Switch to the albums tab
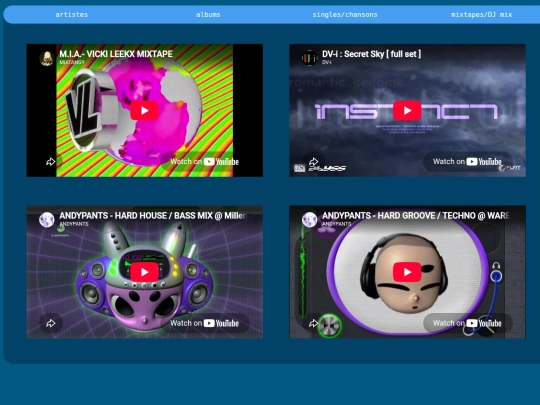Image resolution: width=540 pixels, height=405 pixels. [x=208, y=14]
